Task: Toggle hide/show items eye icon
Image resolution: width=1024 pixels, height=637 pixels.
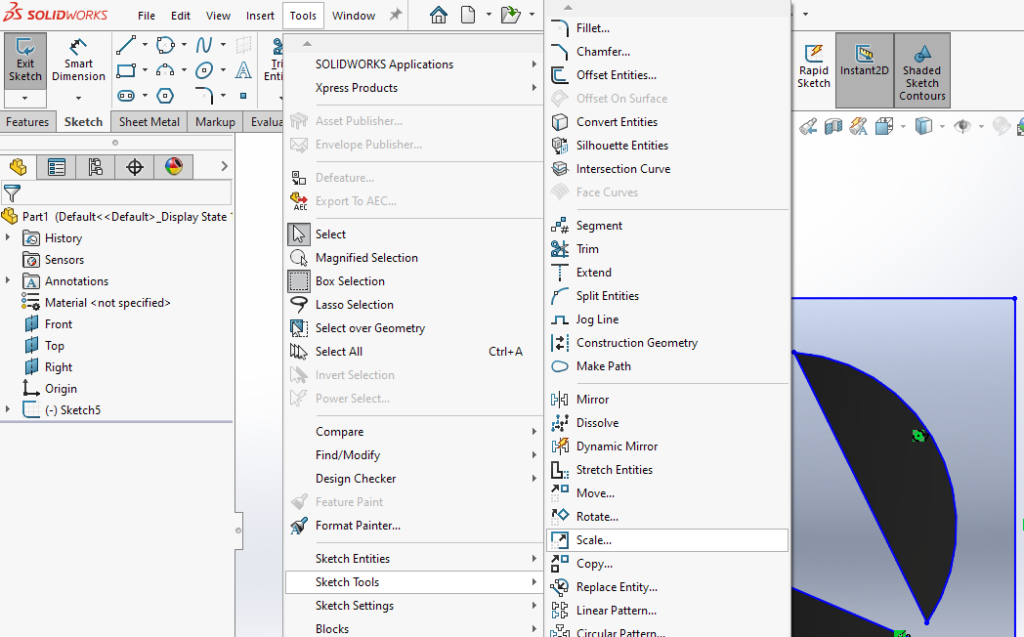Action: [x=963, y=126]
